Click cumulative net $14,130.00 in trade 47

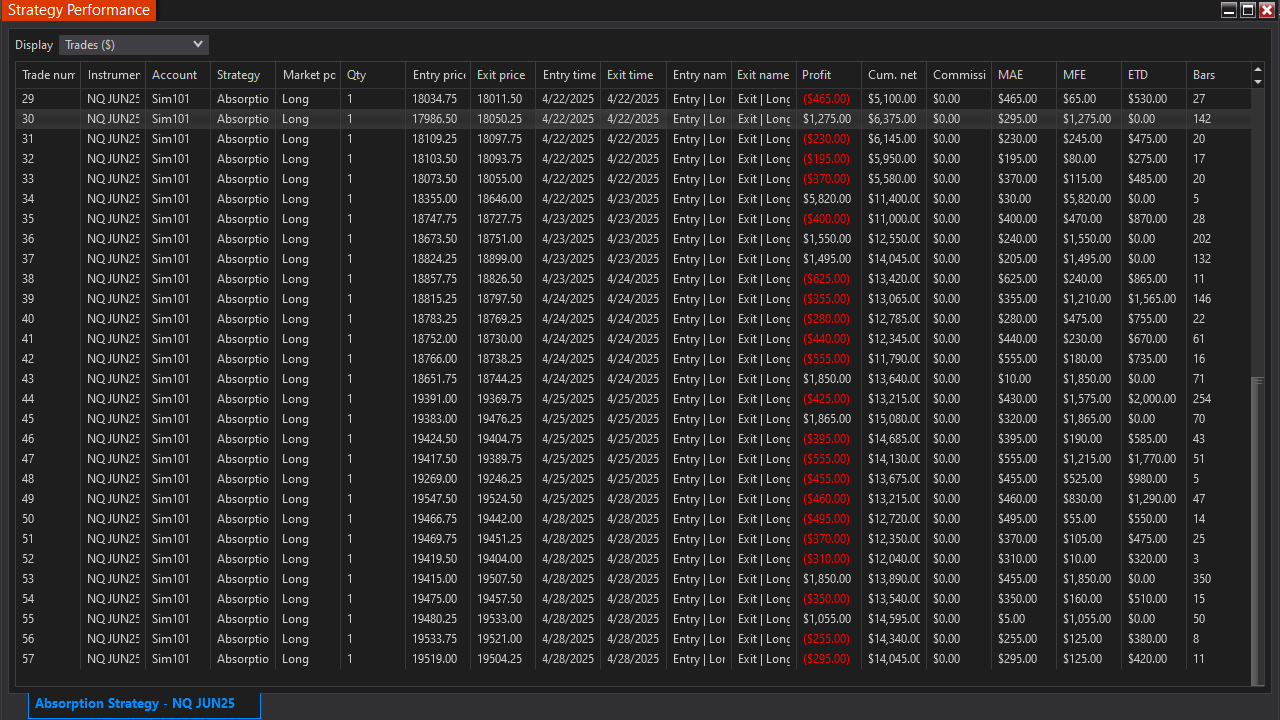coord(893,459)
